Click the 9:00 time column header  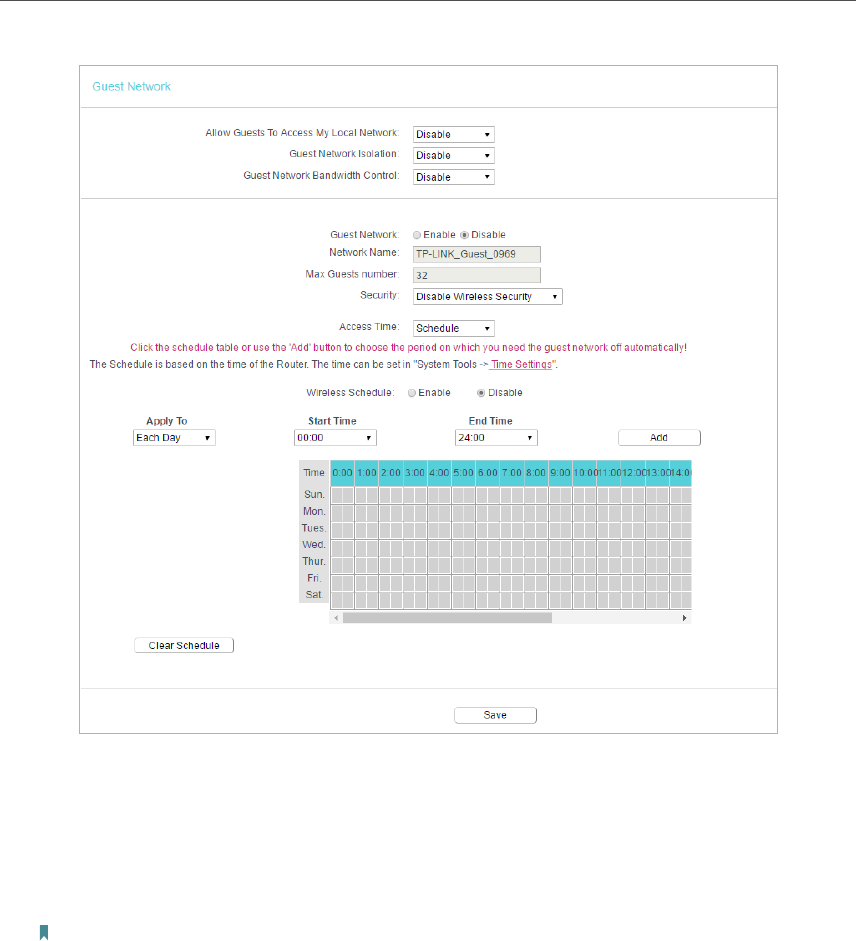[x=560, y=473]
